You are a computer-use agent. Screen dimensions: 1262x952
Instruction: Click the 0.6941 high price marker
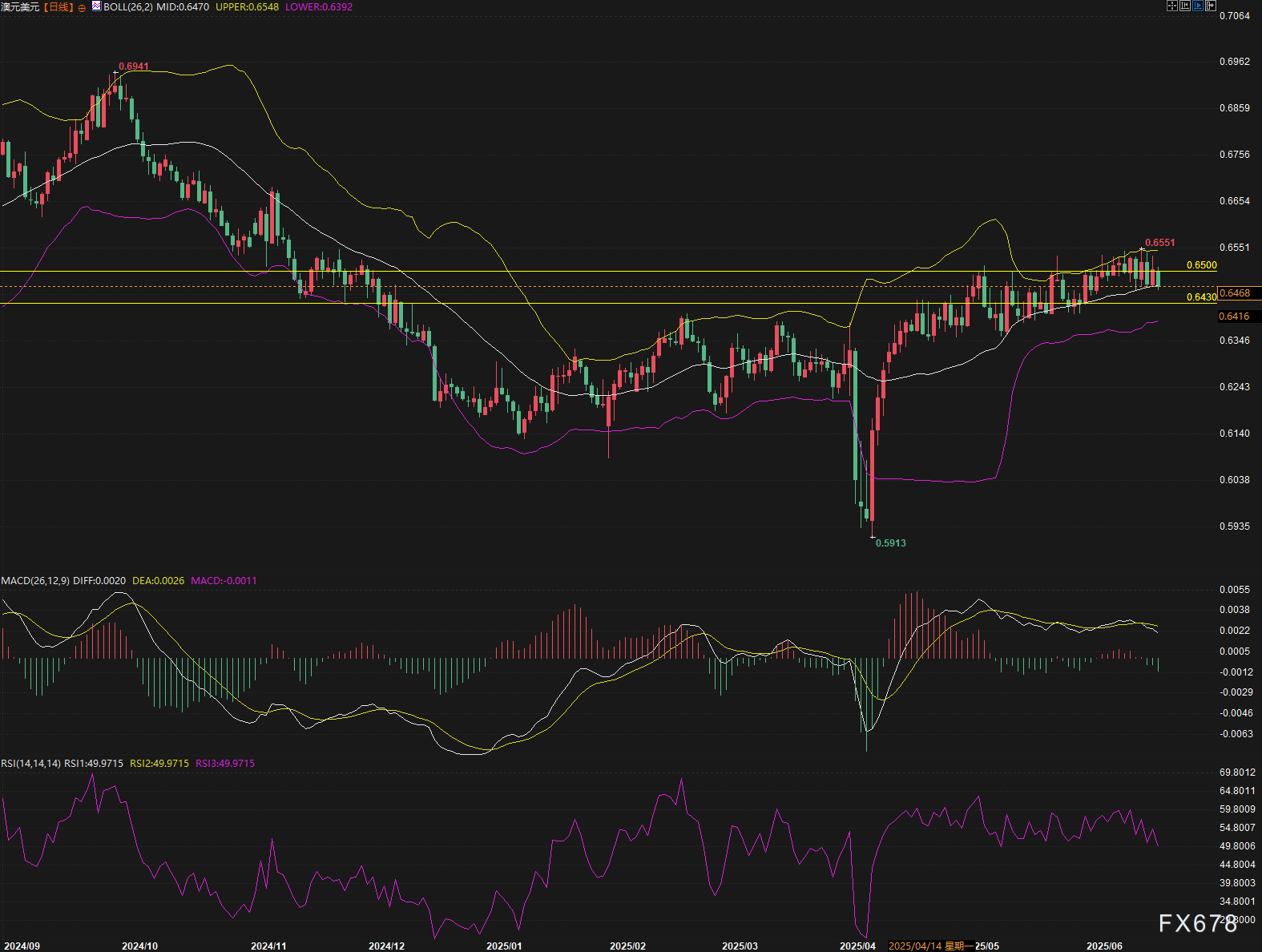[x=134, y=67]
